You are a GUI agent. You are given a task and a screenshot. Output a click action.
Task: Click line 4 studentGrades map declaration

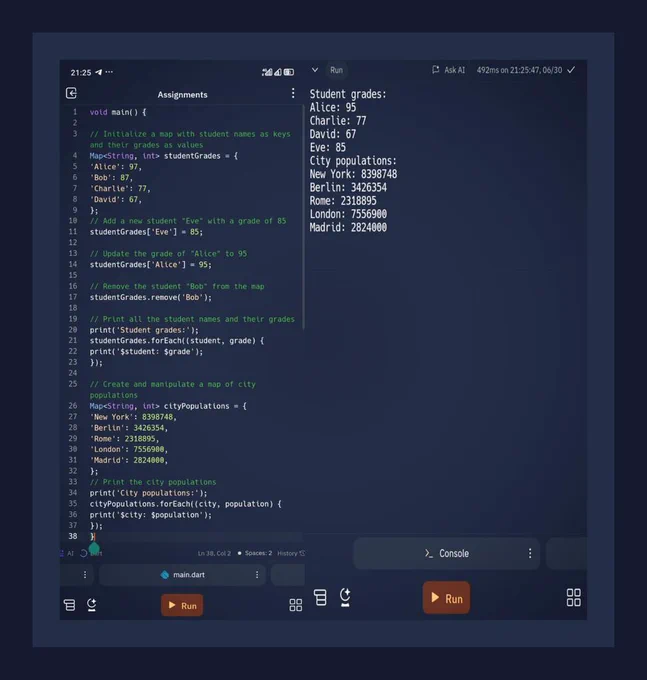[164, 156]
